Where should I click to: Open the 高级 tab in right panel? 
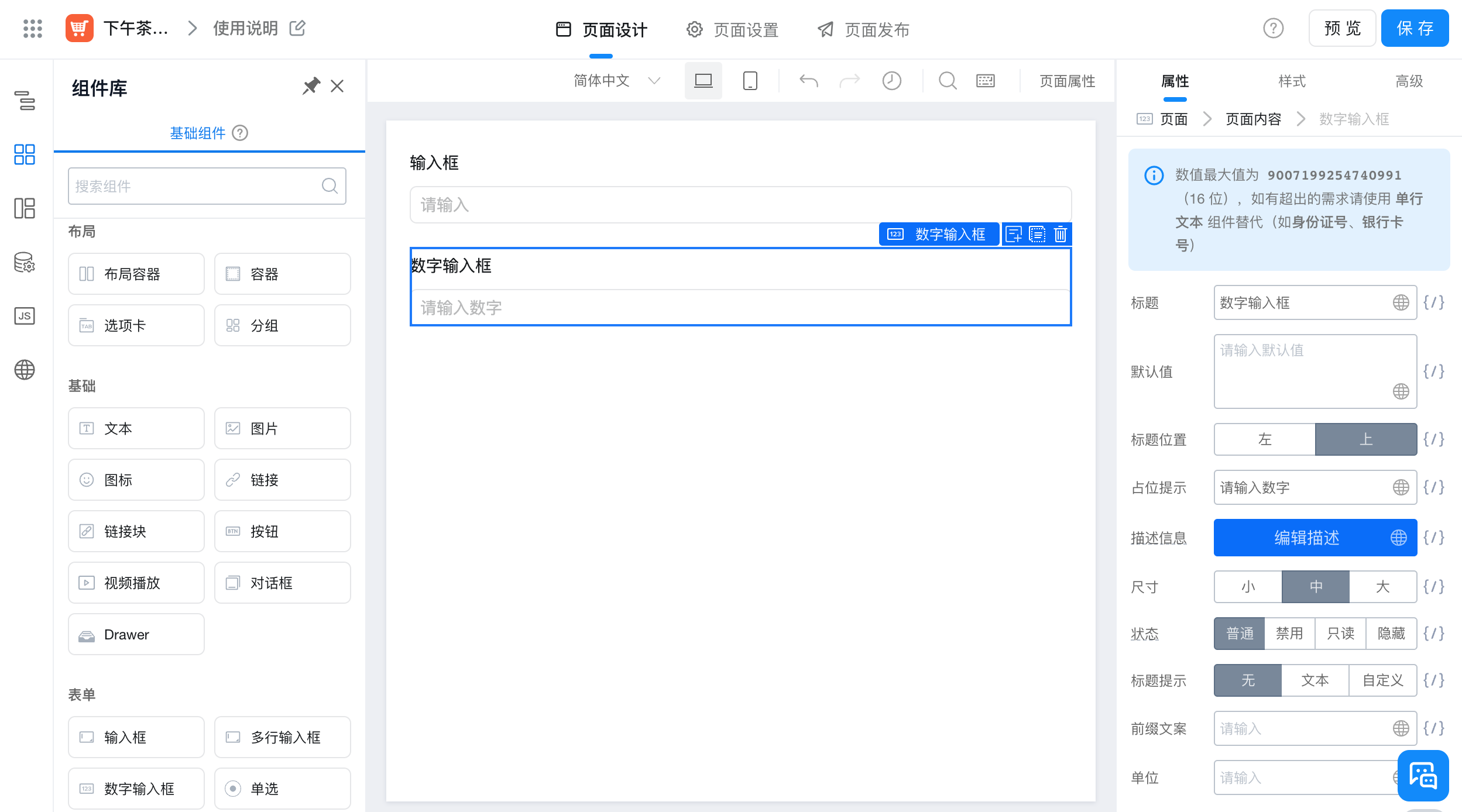tap(1409, 81)
